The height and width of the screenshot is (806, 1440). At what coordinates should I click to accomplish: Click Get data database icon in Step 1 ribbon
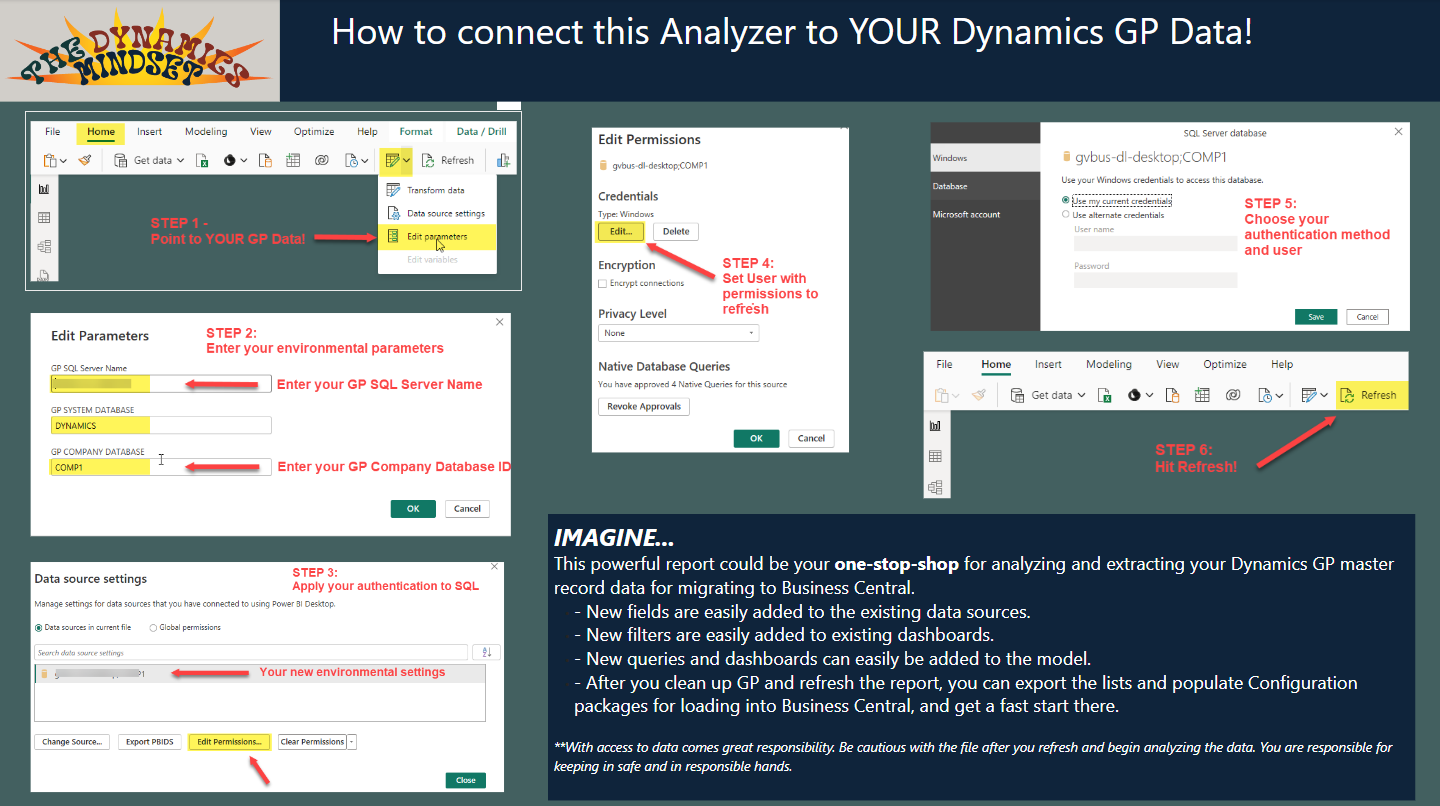pos(121,160)
